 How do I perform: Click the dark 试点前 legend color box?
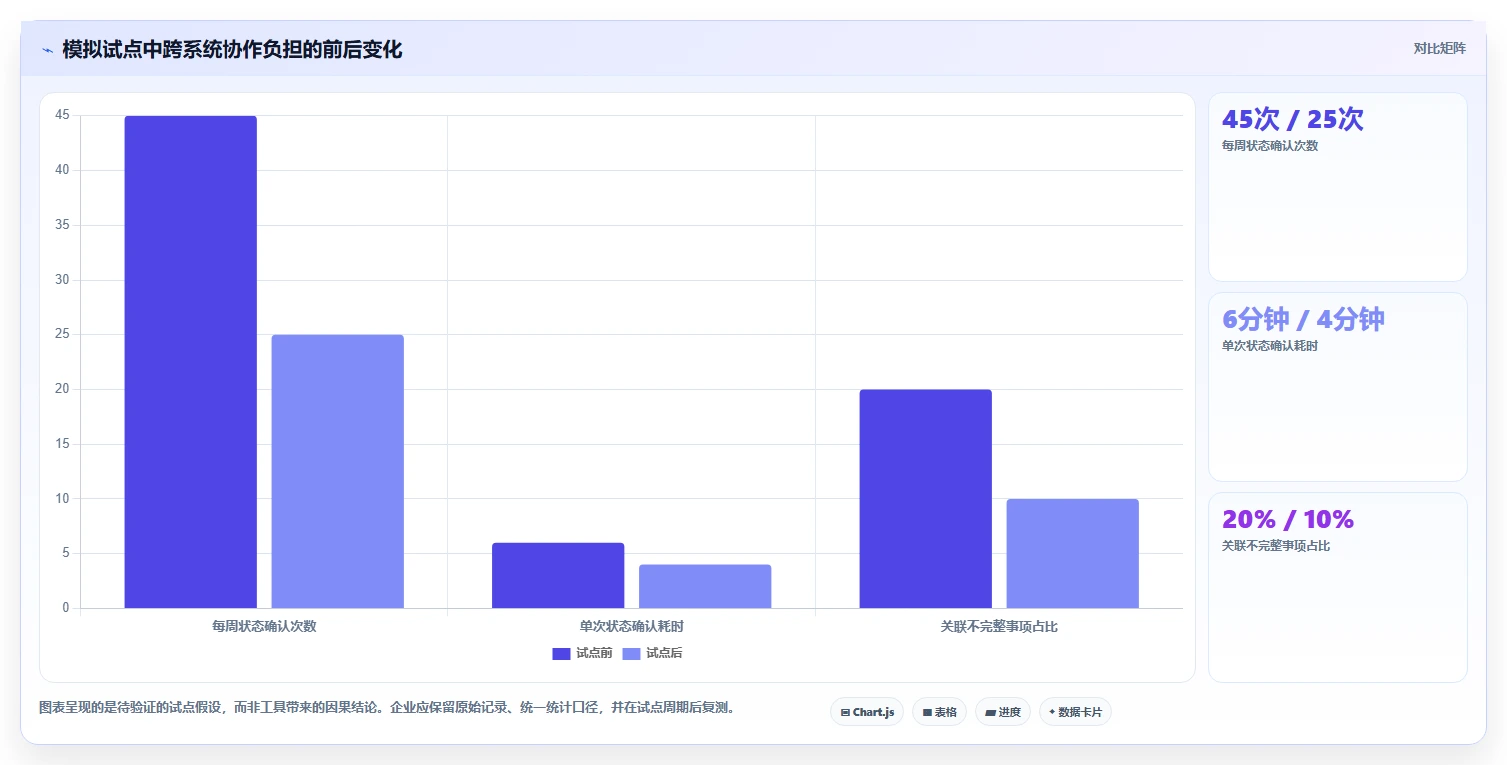[561, 654]
